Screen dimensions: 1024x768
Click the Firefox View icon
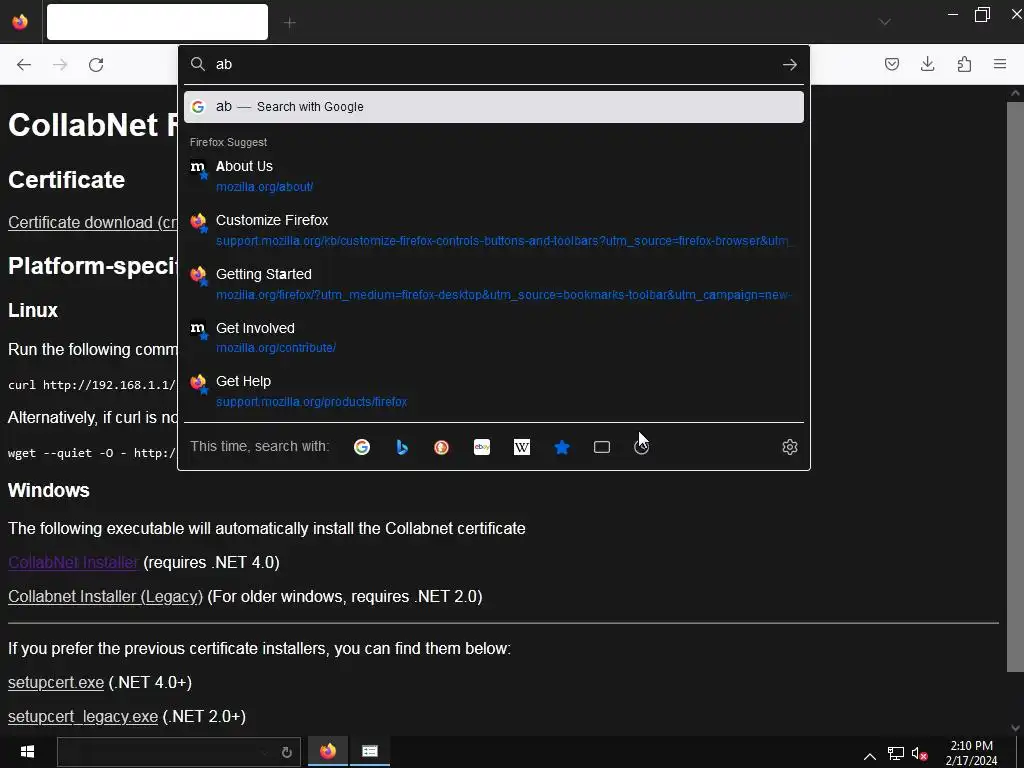(x=20, y=22)
